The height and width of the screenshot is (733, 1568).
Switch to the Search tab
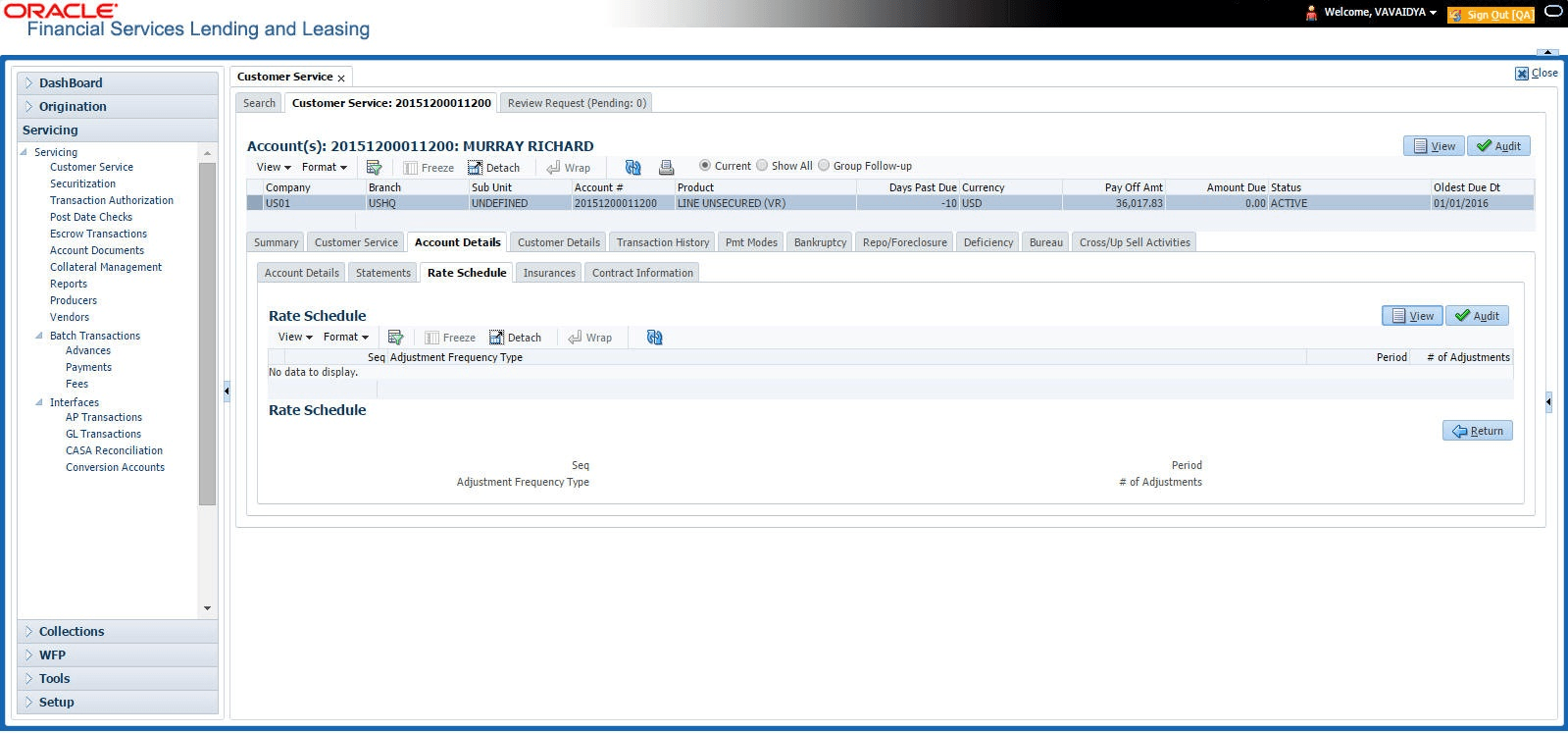coord(260,103)
